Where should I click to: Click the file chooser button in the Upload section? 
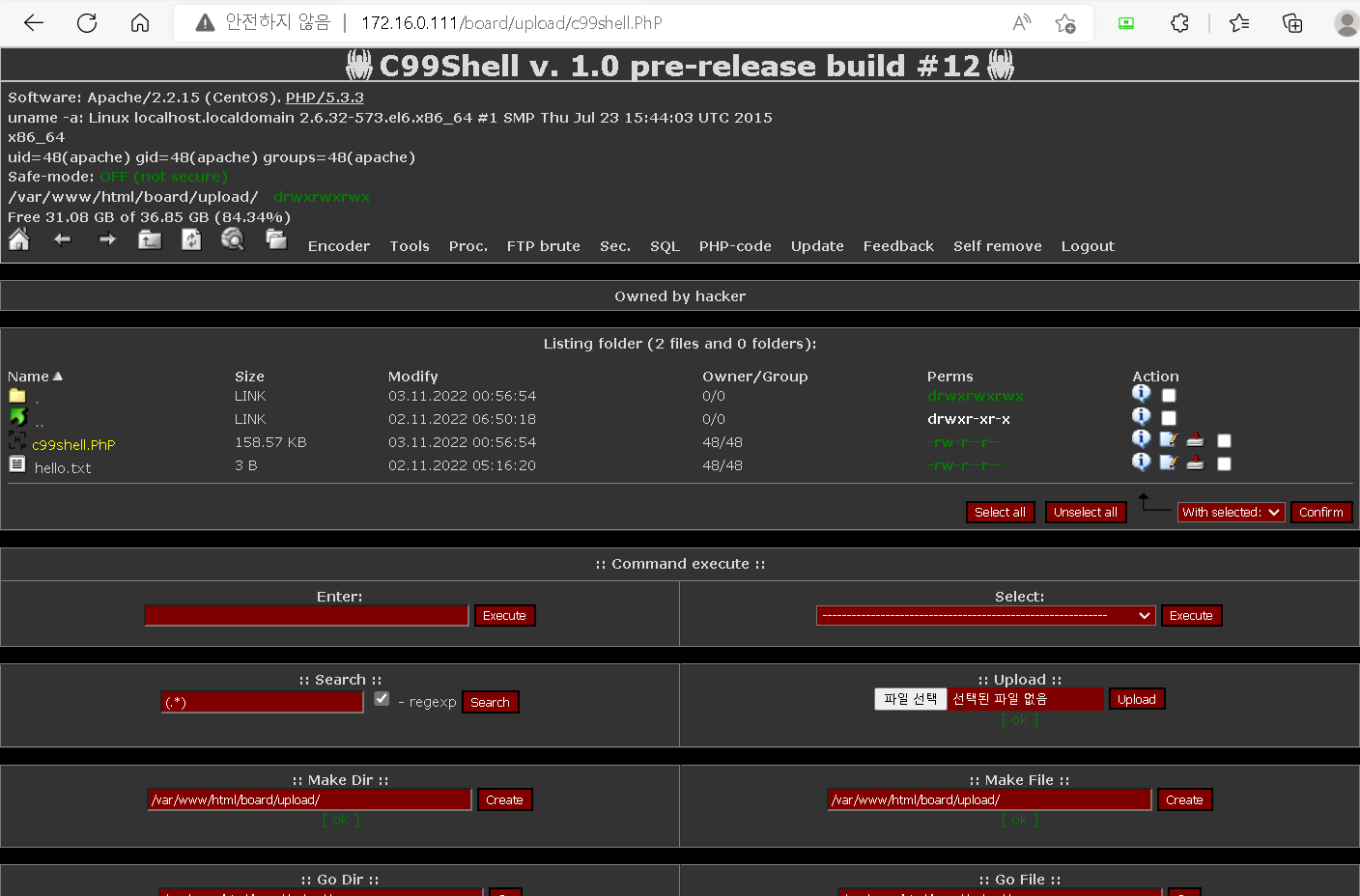click(x=911, y=699)
